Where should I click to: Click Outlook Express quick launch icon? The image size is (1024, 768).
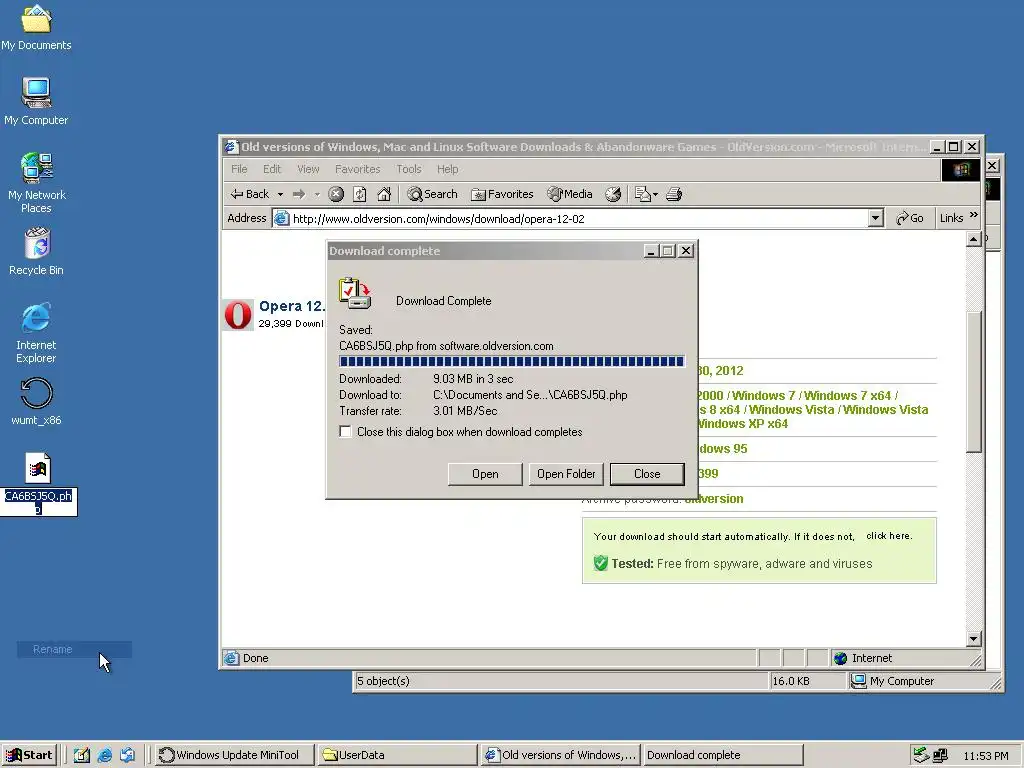[127, 755]
